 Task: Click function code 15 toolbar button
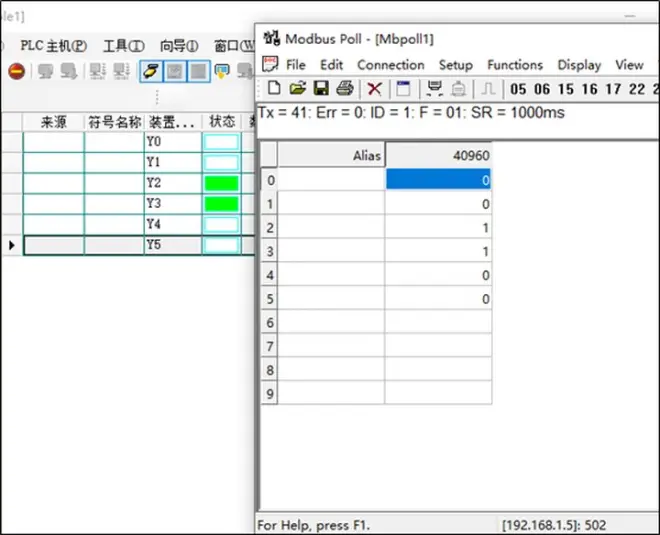coord(566,89)
